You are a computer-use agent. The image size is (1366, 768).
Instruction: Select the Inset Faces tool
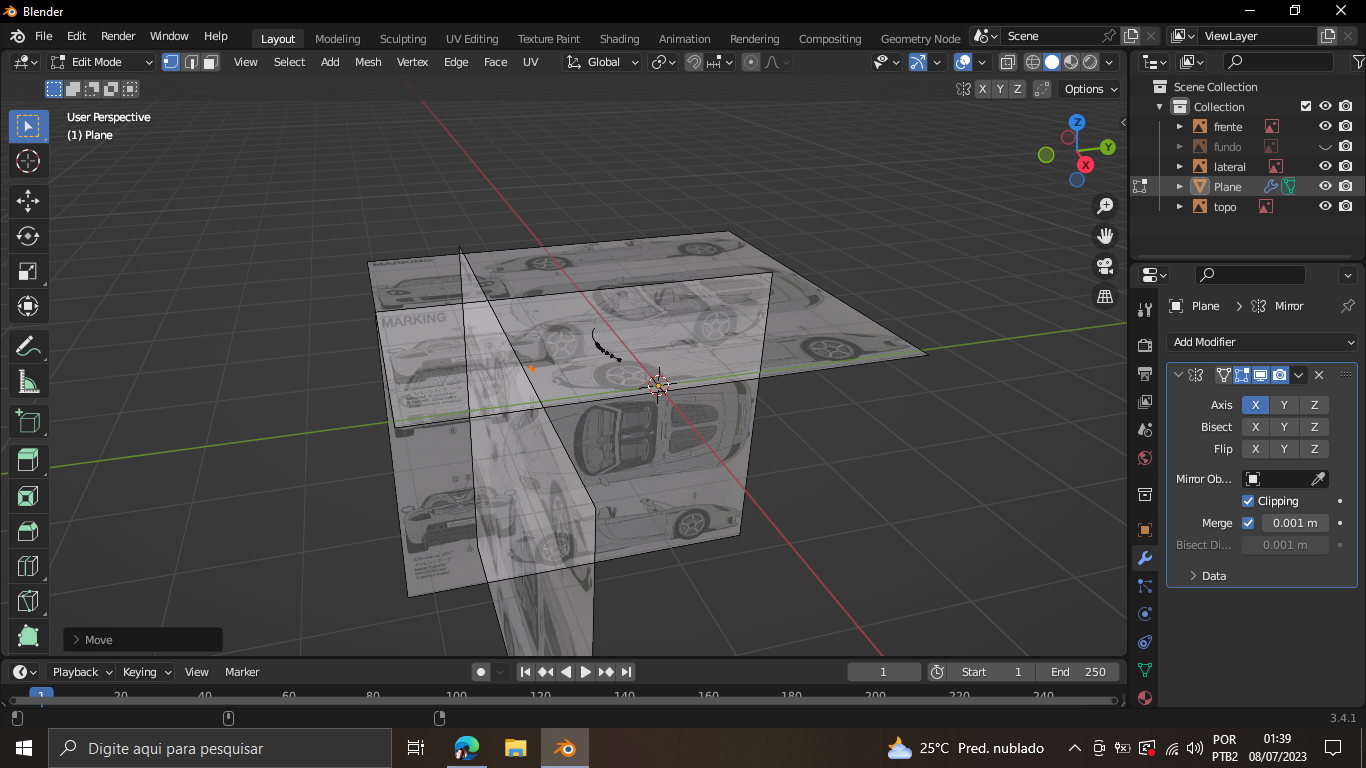tap(28, 496)
